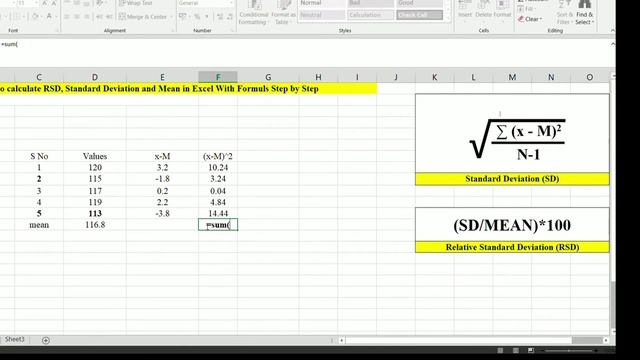Increase the cell indent
The width and height of the screenshot is (640, 360).
click(x=109, y=16)
